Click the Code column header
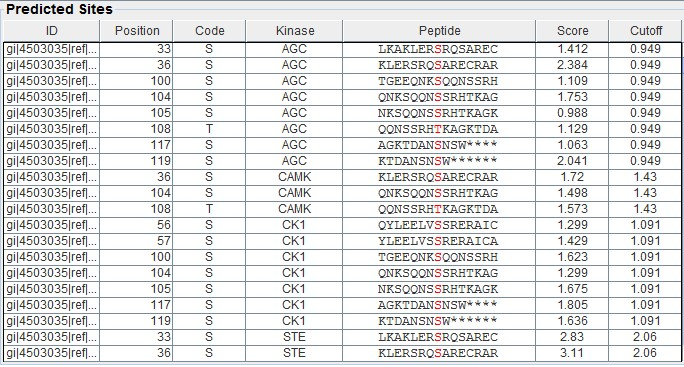Viewport: 684px width, 367px height. pyautogui.click(x=209, y=31)
